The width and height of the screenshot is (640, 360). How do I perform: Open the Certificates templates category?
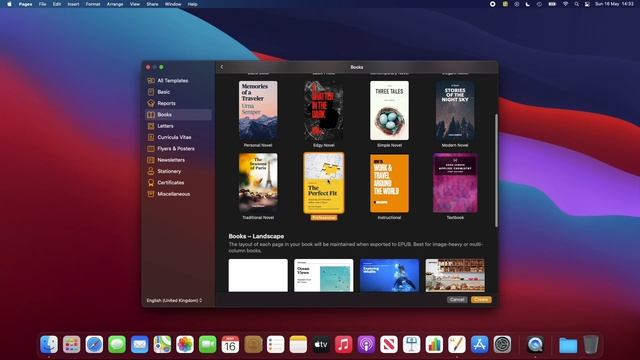[x=178, y=182]
